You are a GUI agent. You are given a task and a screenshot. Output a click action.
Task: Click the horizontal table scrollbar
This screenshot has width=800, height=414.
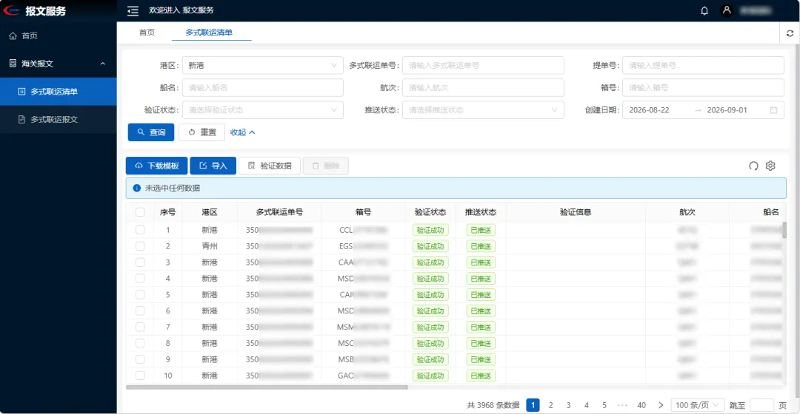pos(267,387)
